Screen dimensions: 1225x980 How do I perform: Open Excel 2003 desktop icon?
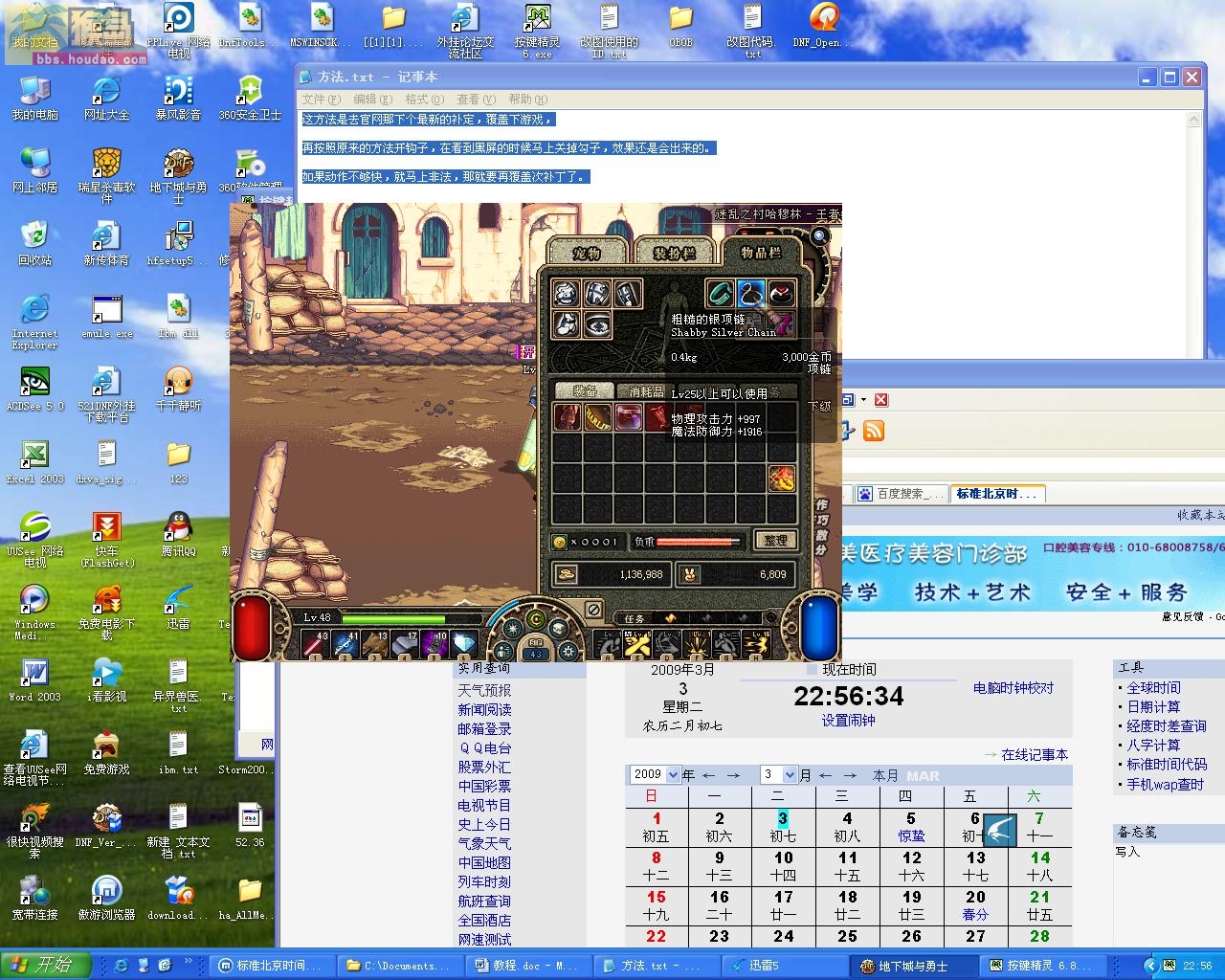pos(35,461)
